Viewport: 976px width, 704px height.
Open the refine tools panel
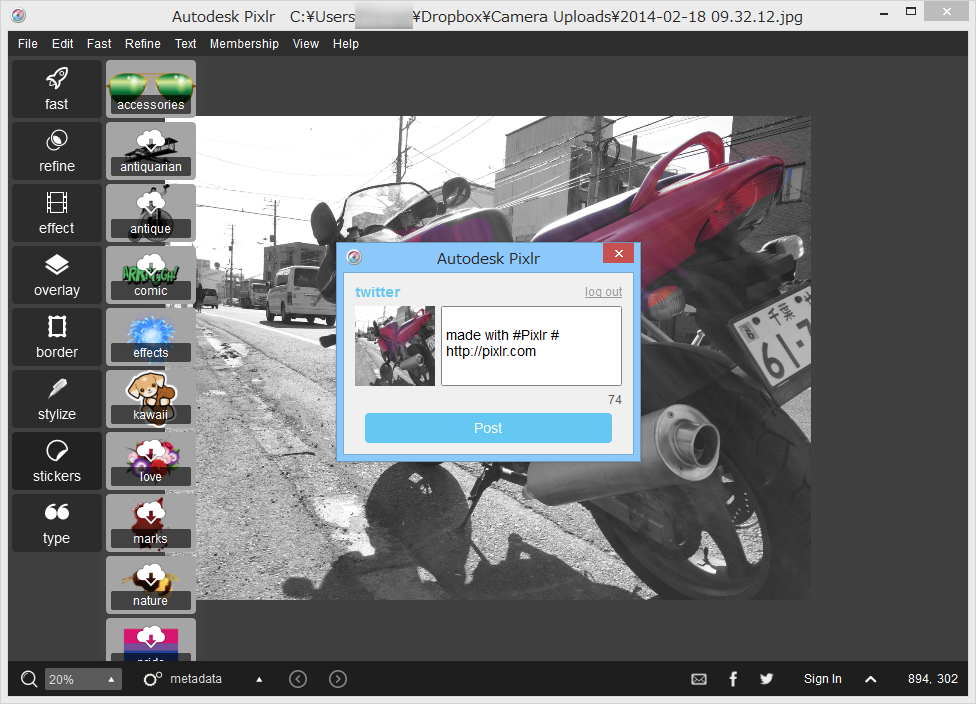pyautogui.click(x=57, y=151)
